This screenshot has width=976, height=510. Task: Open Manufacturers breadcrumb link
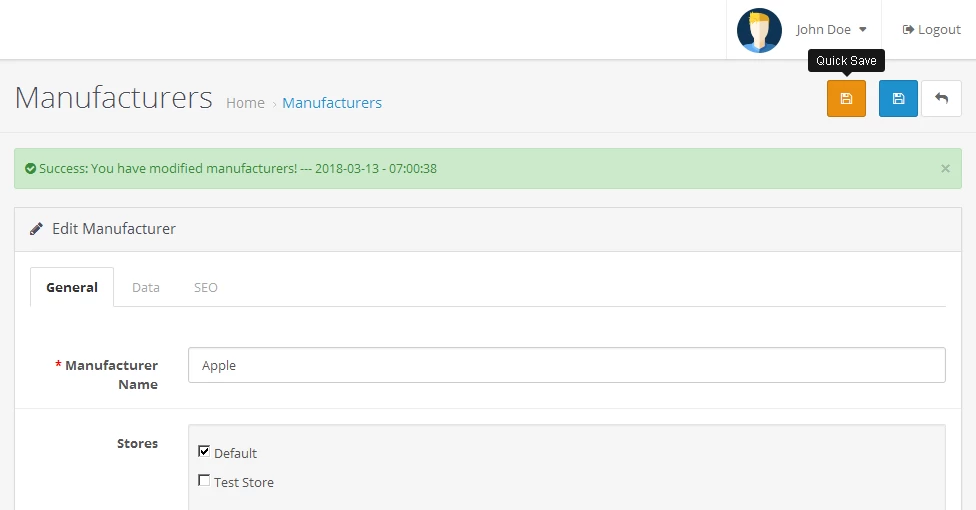(332, 103)
